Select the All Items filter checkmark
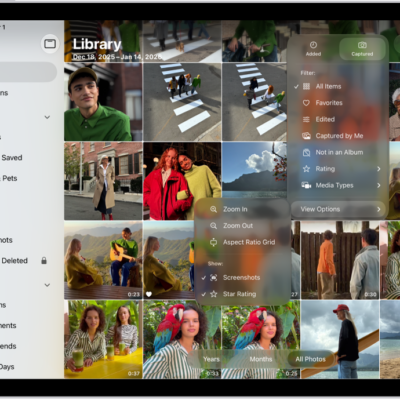The image size is (400, 400). (296, 86)
